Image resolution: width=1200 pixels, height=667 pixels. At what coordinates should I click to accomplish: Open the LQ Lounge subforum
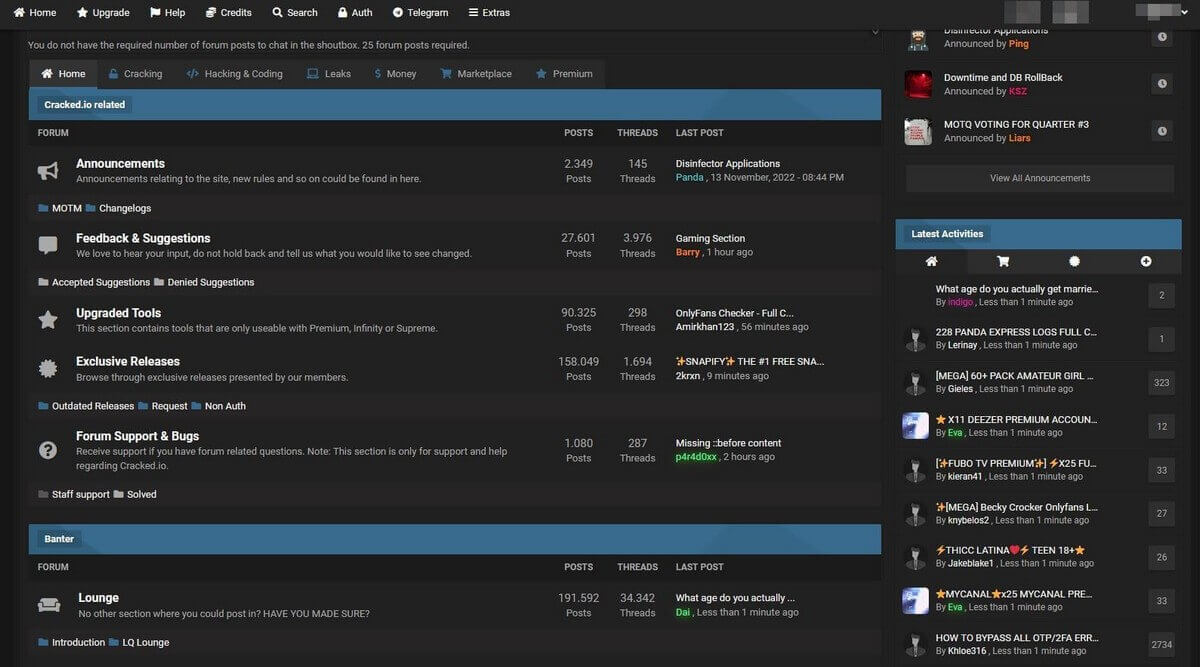(x=146, y=642)
